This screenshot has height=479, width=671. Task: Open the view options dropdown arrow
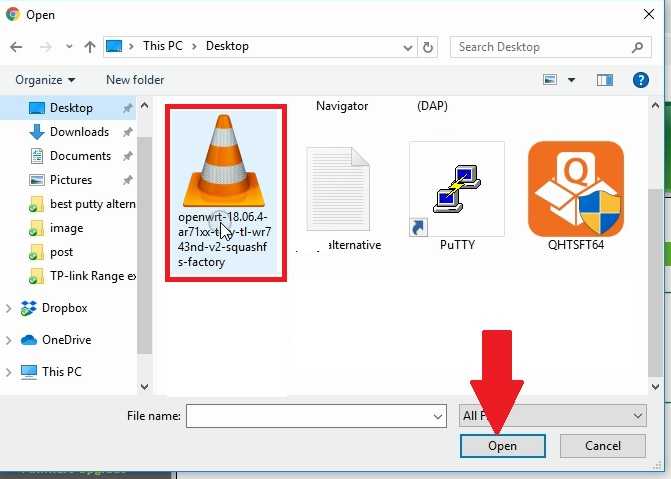pyautogui.click(x=571, y=80)
